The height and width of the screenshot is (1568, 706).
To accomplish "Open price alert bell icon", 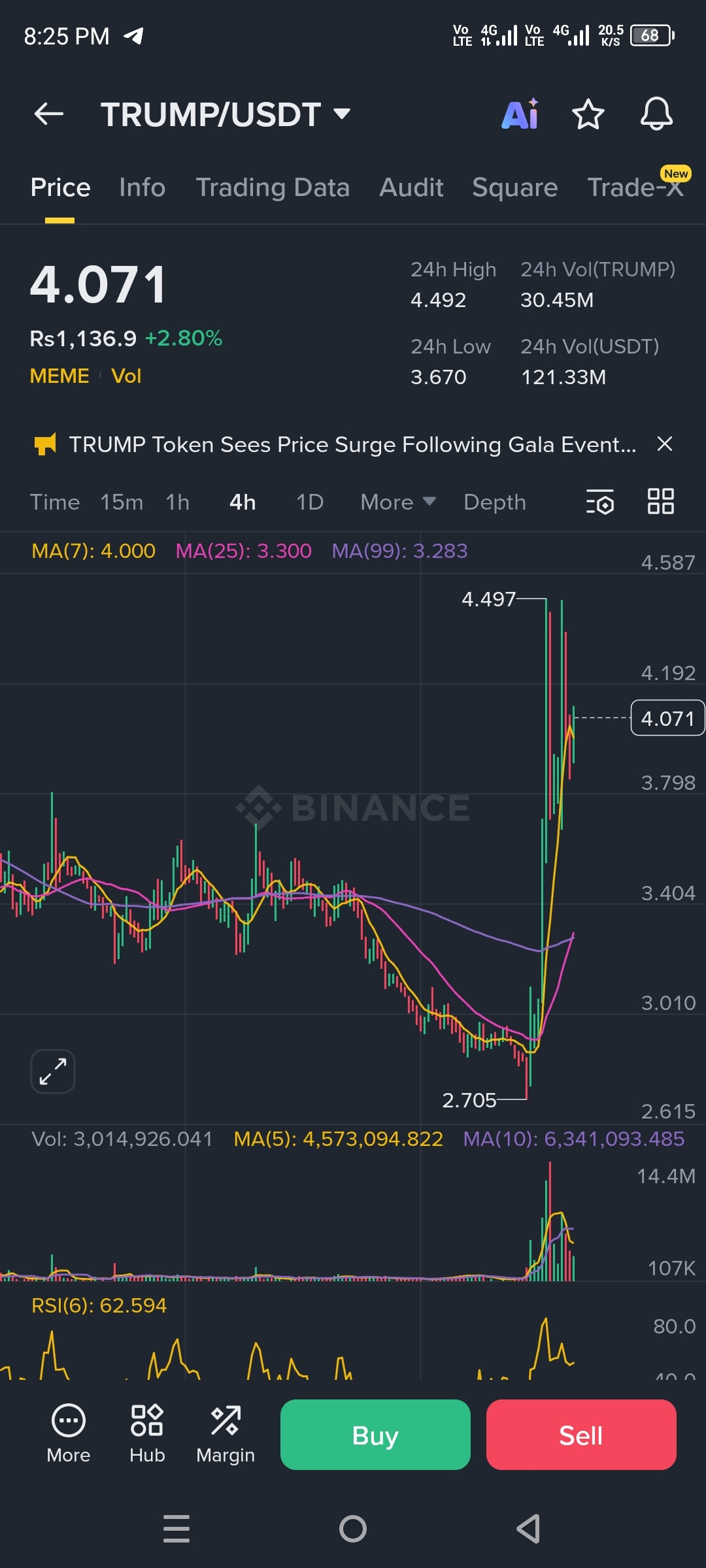I will 656,114.
